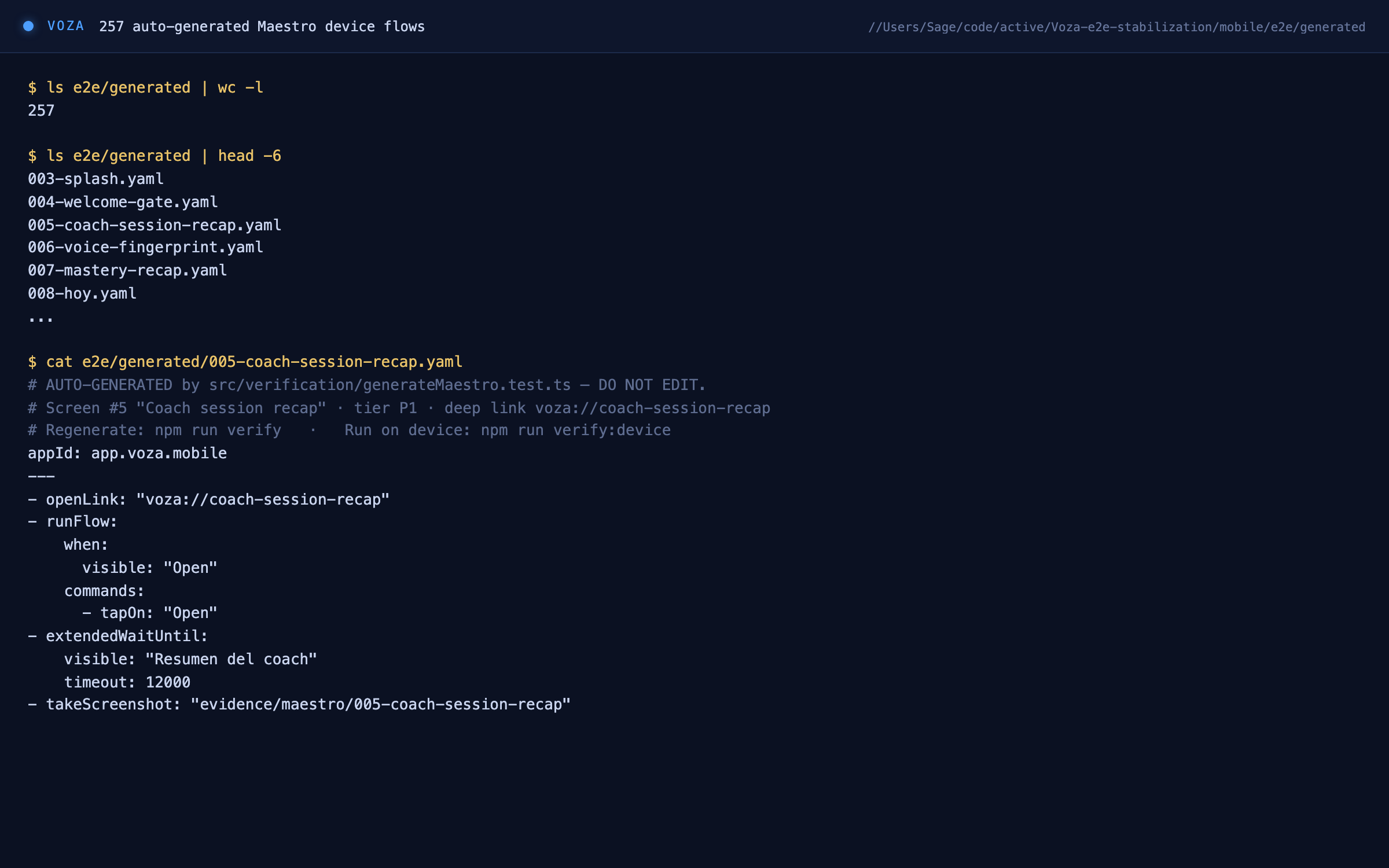Click the extendedWaitUntil: line

point(118,636)
